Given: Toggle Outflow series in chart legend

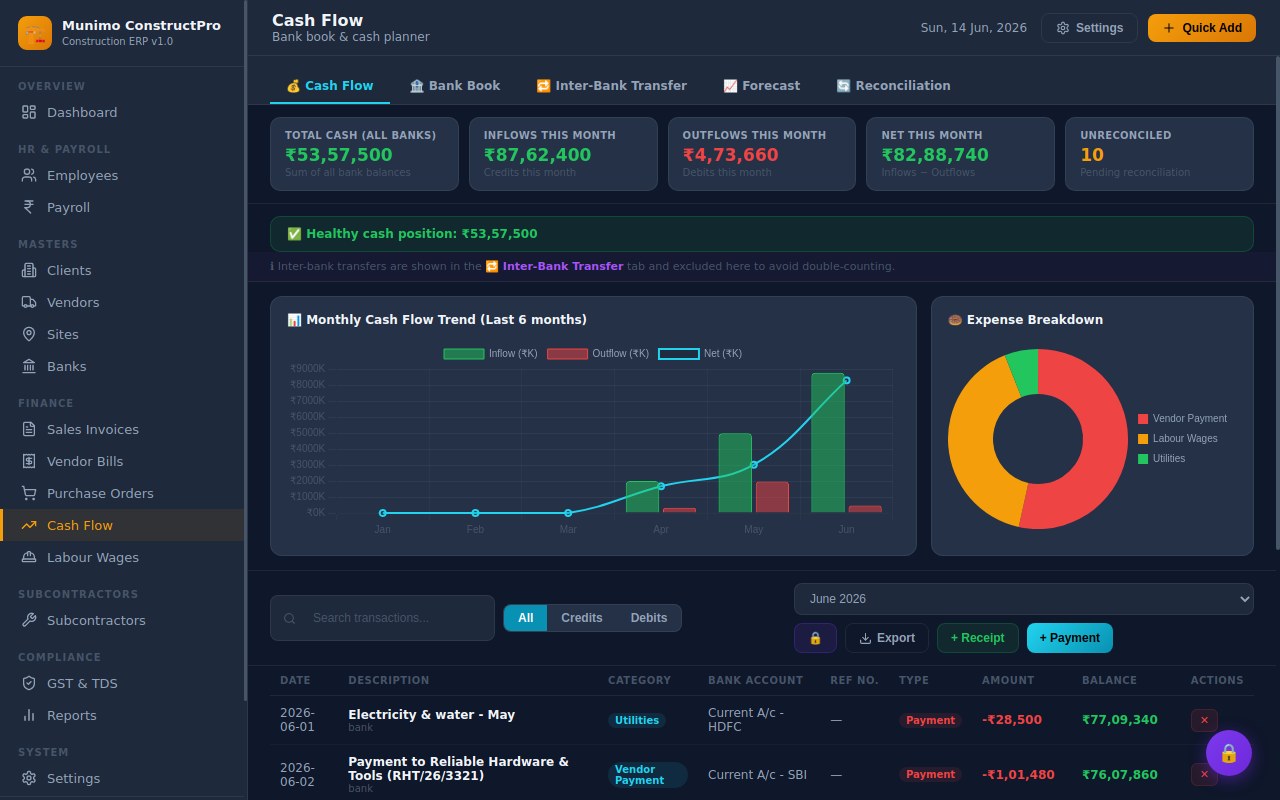Looking at the screenshot, I should (x=598, y=353).
